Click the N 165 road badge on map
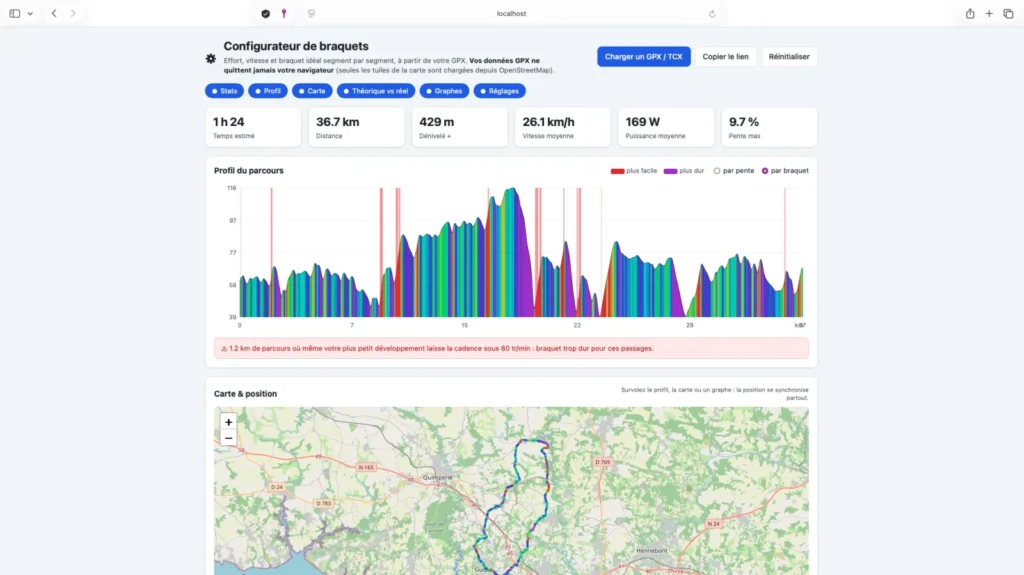Viewport: 1024px width, 575px height. tap(366, 467)
